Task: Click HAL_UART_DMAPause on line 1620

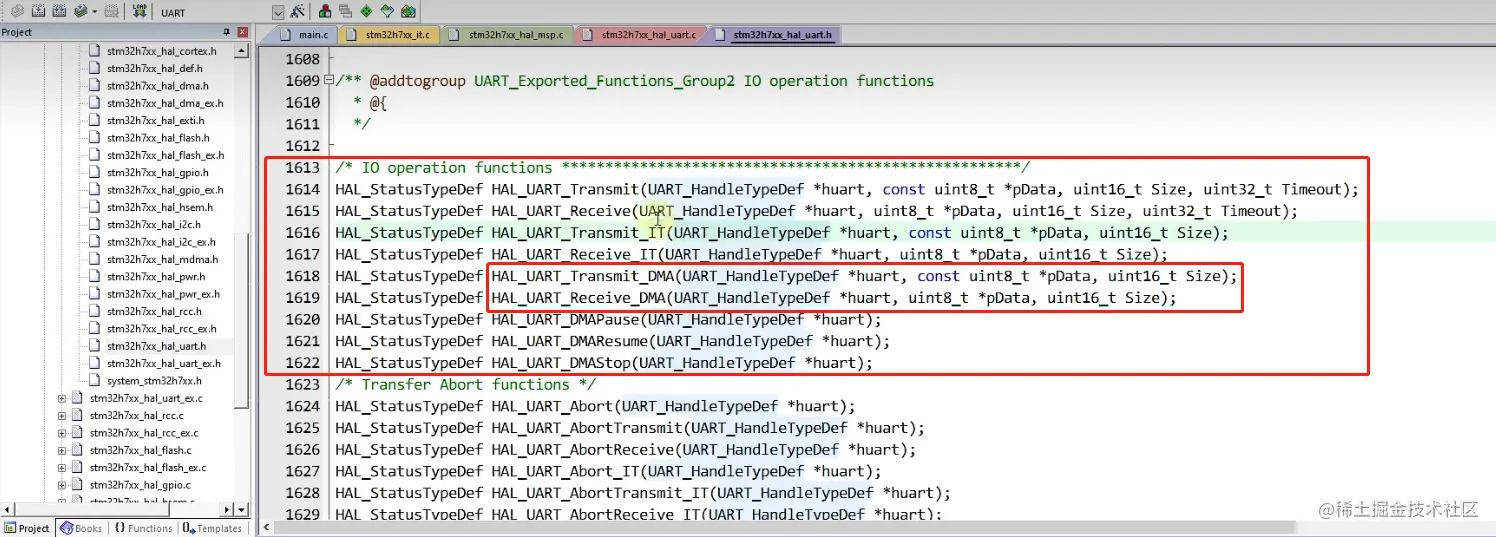Action: [565, 320]
